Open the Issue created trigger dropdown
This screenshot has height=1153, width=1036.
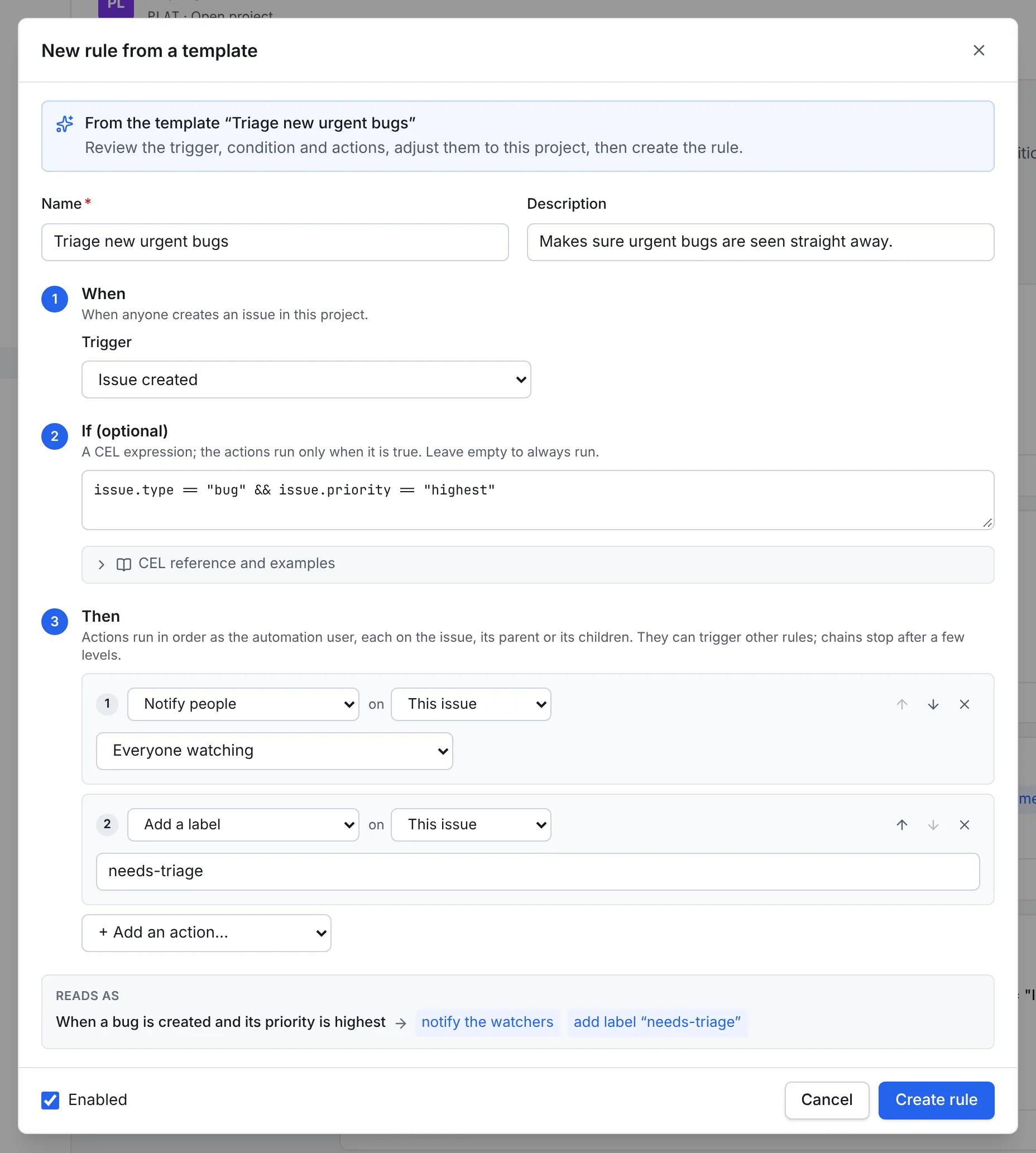[306, 379]
